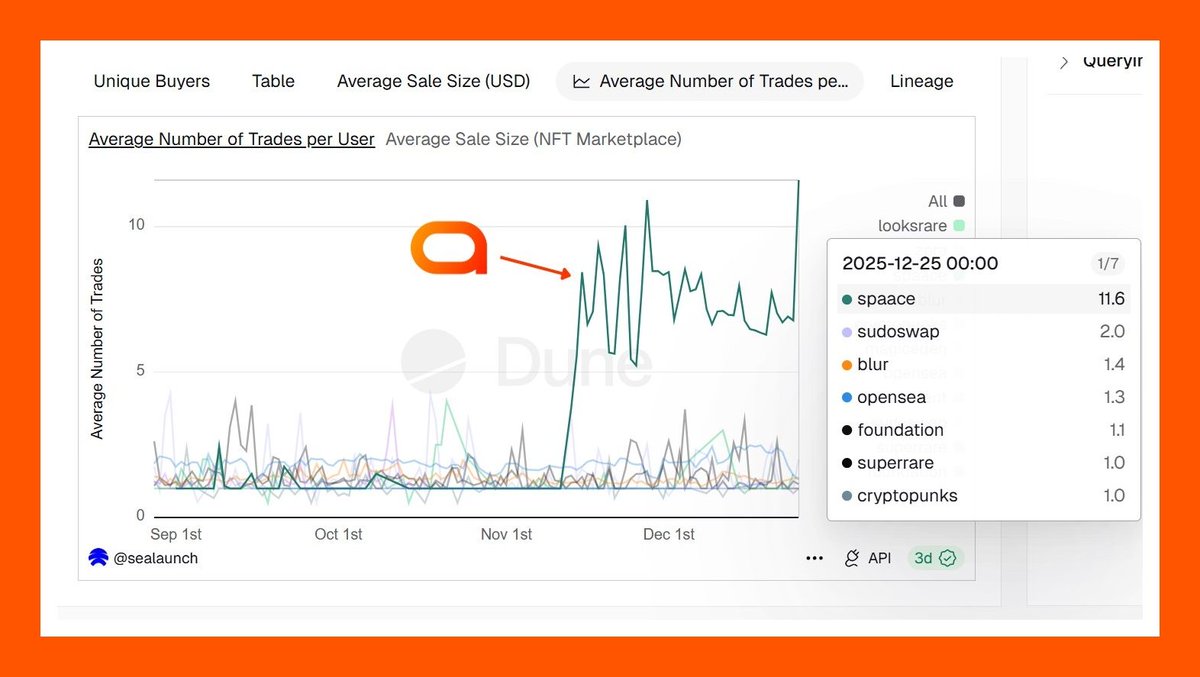
Task: Open the three-dot more options menu
Action: (x=815, y=558)
